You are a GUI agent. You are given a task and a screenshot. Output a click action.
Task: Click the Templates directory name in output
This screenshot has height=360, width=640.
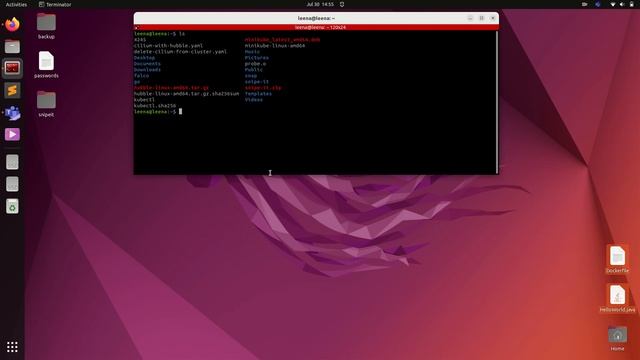[258, 94]
